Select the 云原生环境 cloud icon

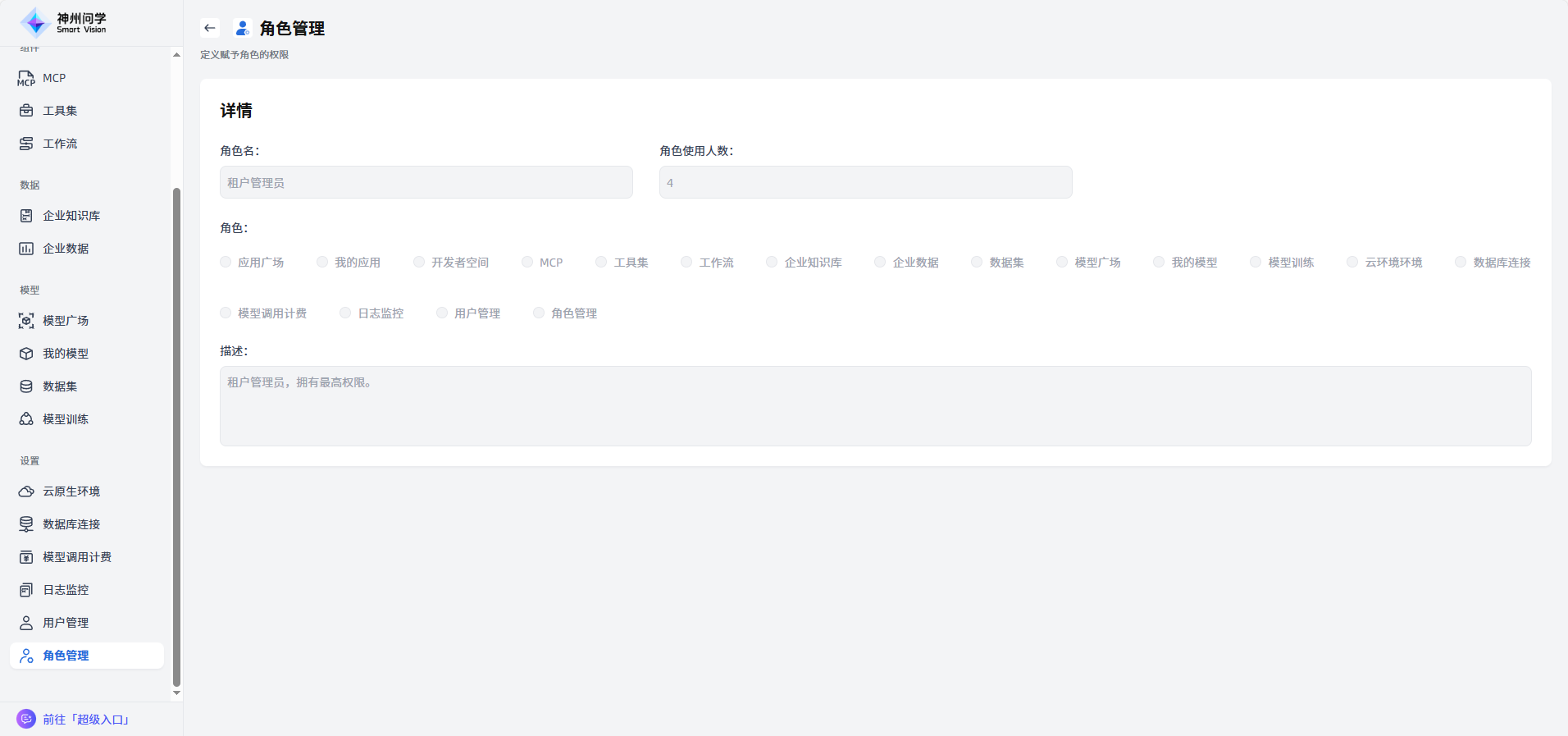[x=26, y=491]
